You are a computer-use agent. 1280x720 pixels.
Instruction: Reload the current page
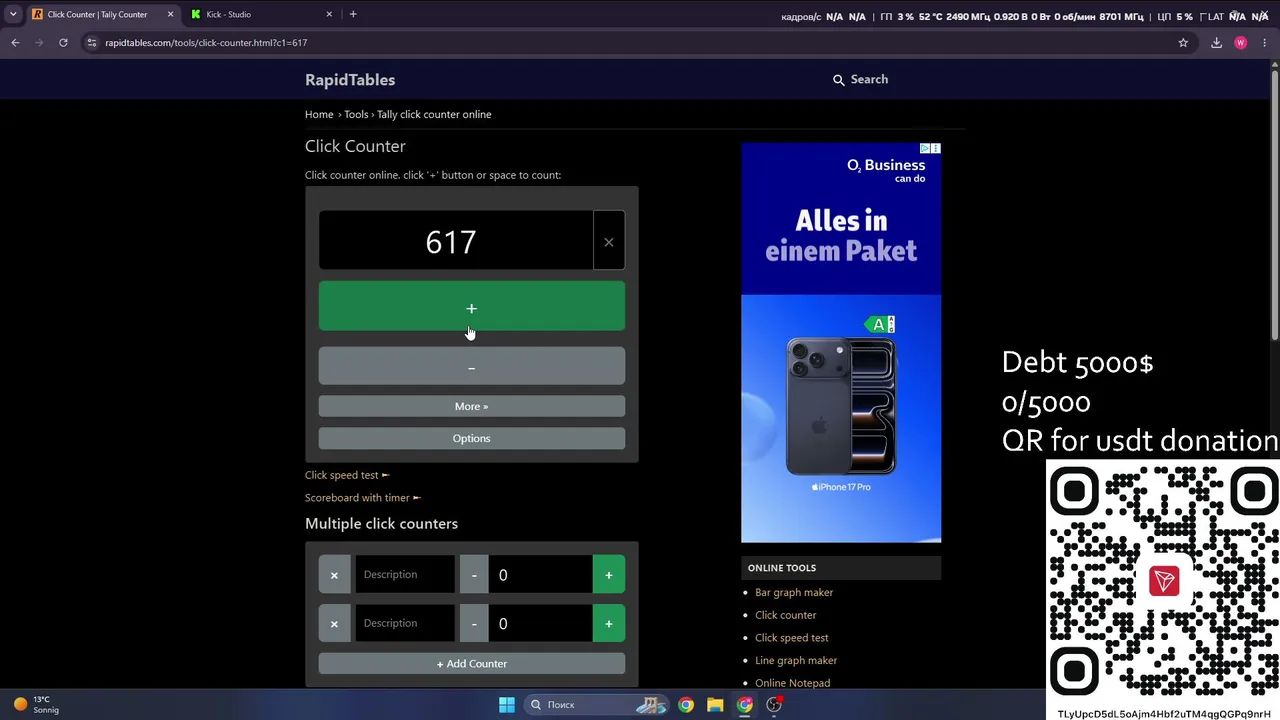63,43
